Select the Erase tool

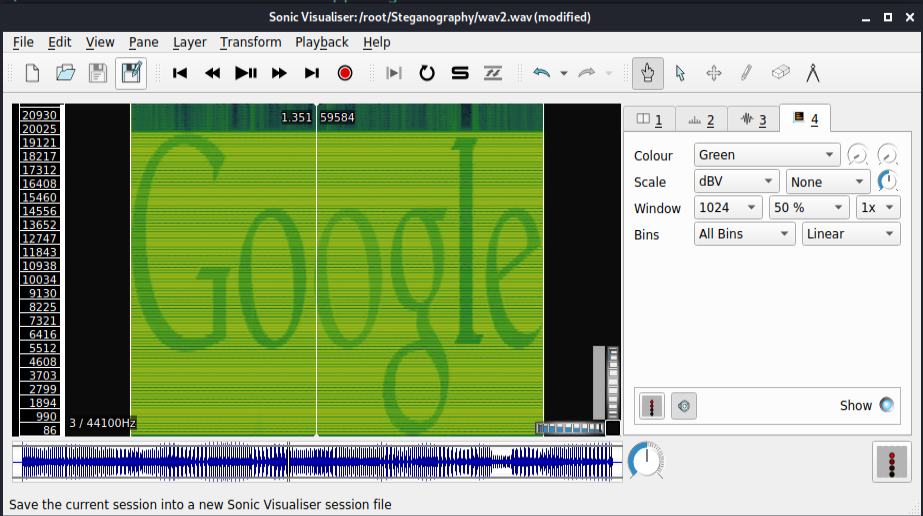[780, 74]
